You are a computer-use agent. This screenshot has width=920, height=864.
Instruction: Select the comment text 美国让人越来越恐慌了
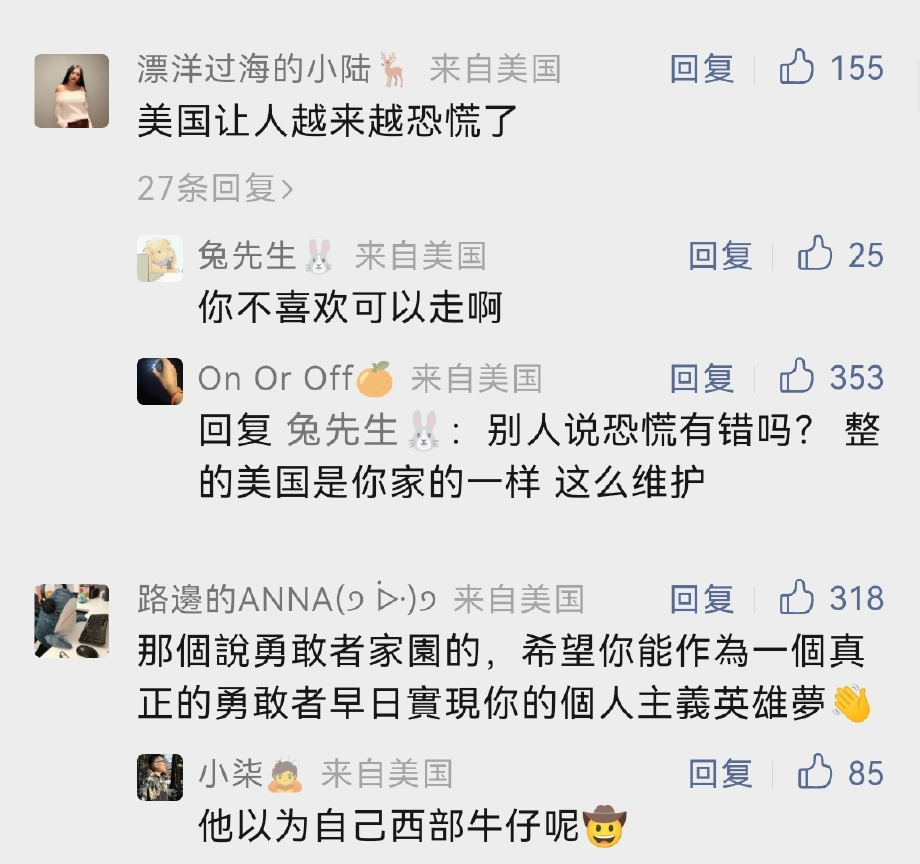pyautogui.click(x=328, y=123)
